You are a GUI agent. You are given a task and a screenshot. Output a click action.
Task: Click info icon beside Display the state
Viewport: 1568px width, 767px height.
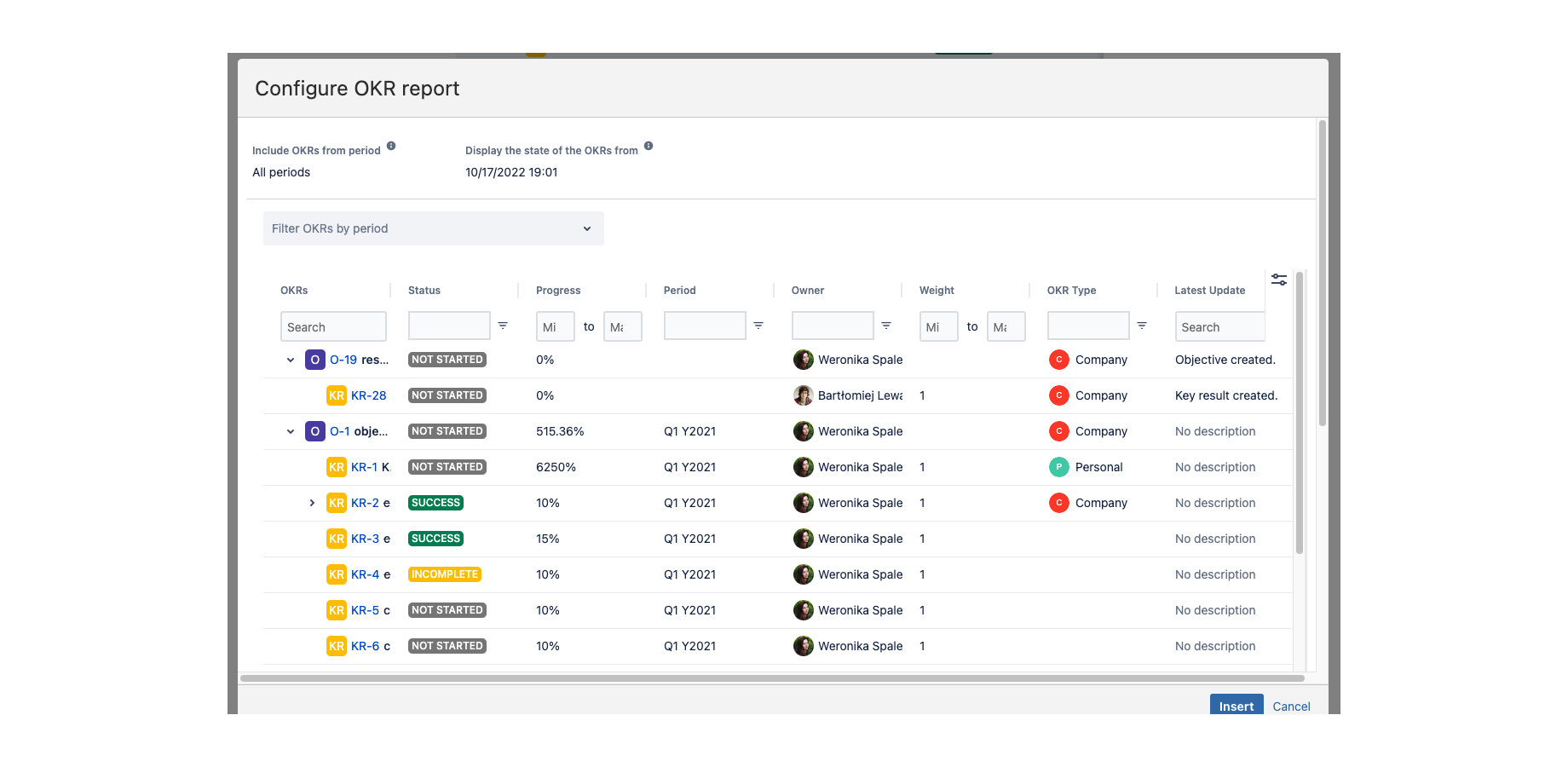click(x=649, y=146)
